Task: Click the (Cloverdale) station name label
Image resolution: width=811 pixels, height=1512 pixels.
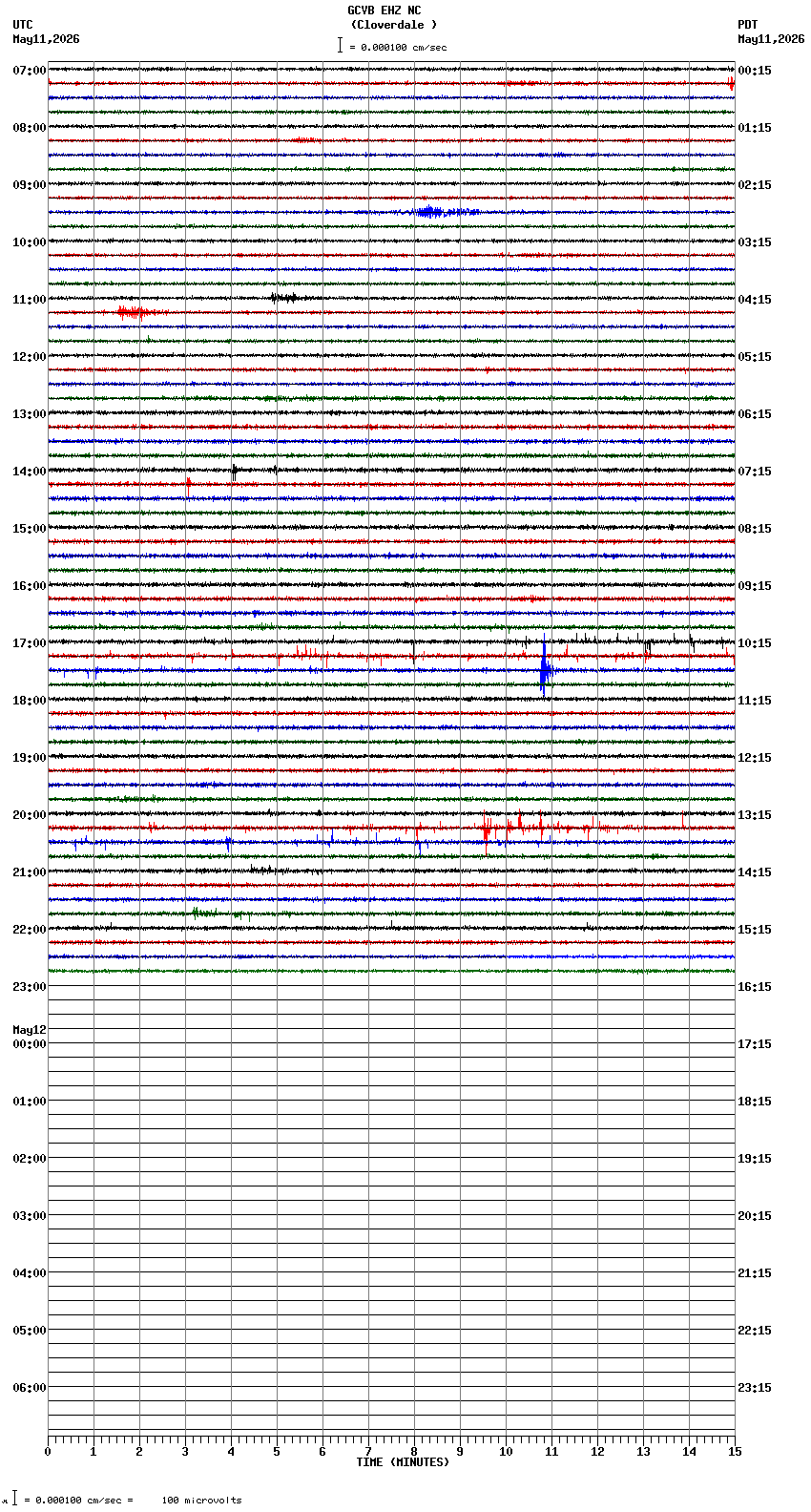Action: click(393, 25)
